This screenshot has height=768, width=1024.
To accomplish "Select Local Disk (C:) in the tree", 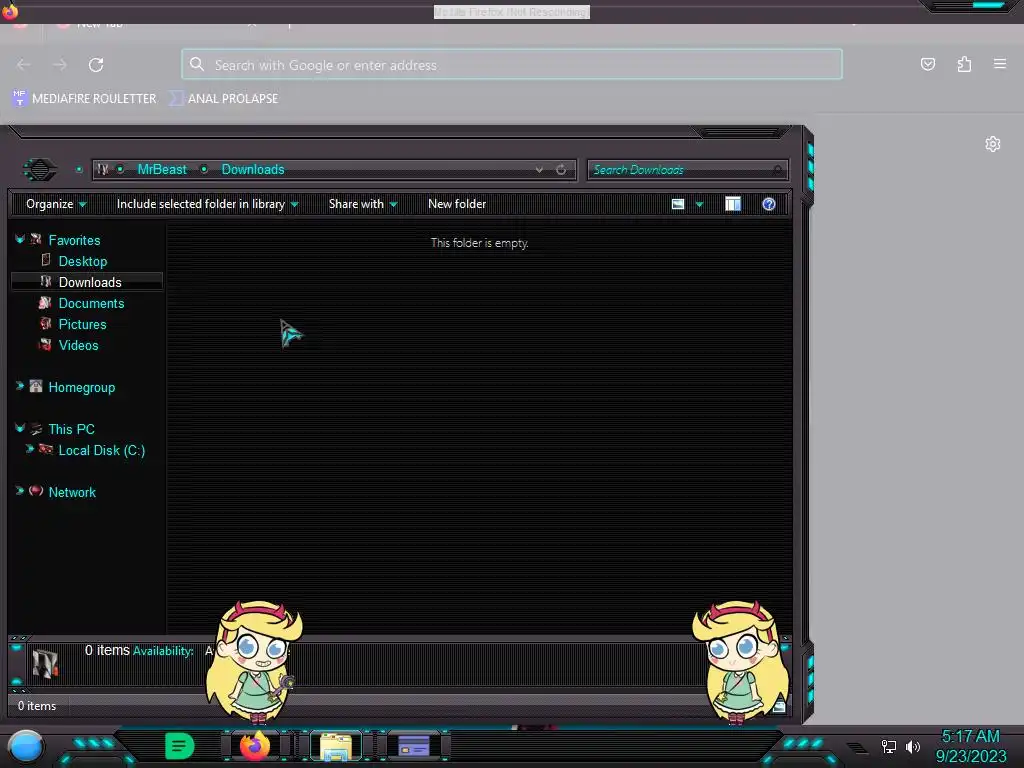I will (x=102, y=450).
